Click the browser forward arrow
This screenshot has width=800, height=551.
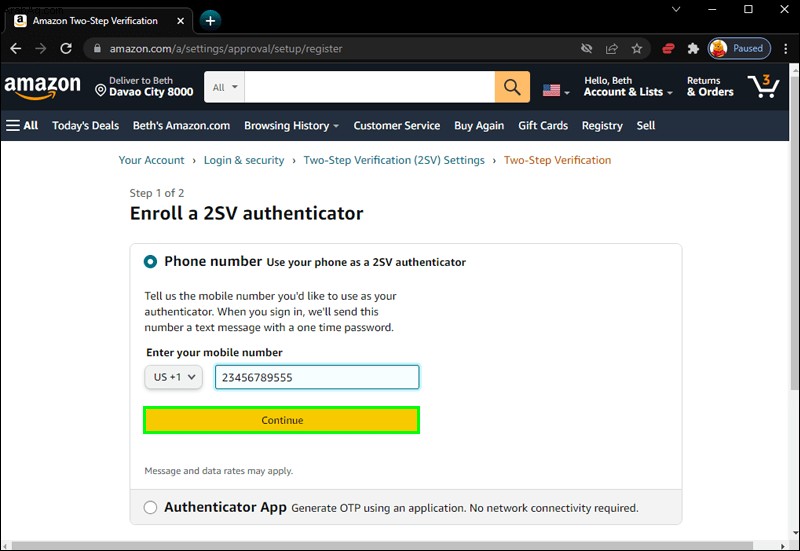41,48
